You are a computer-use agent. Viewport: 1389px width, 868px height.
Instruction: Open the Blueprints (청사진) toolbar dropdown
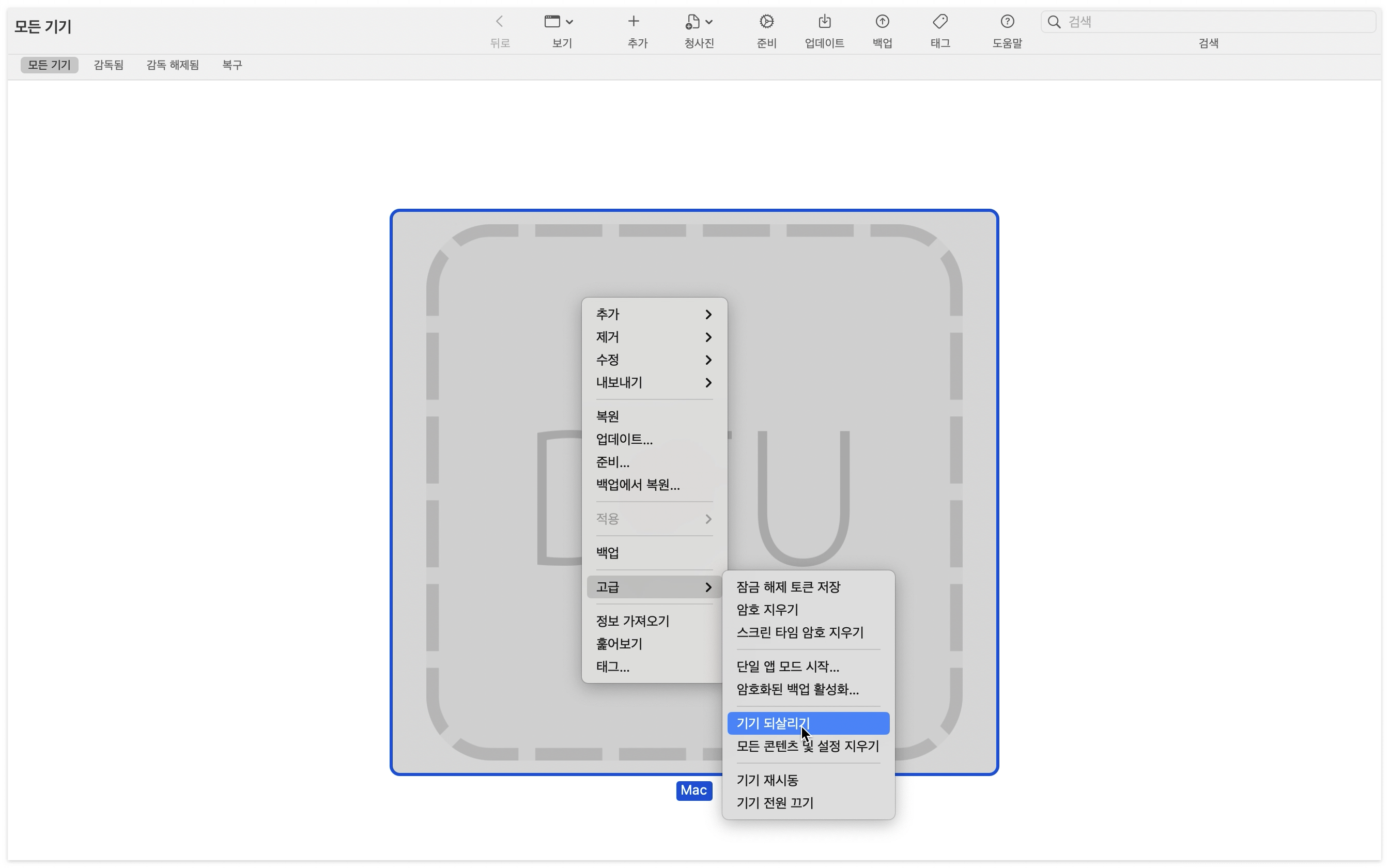pos(698,22)
